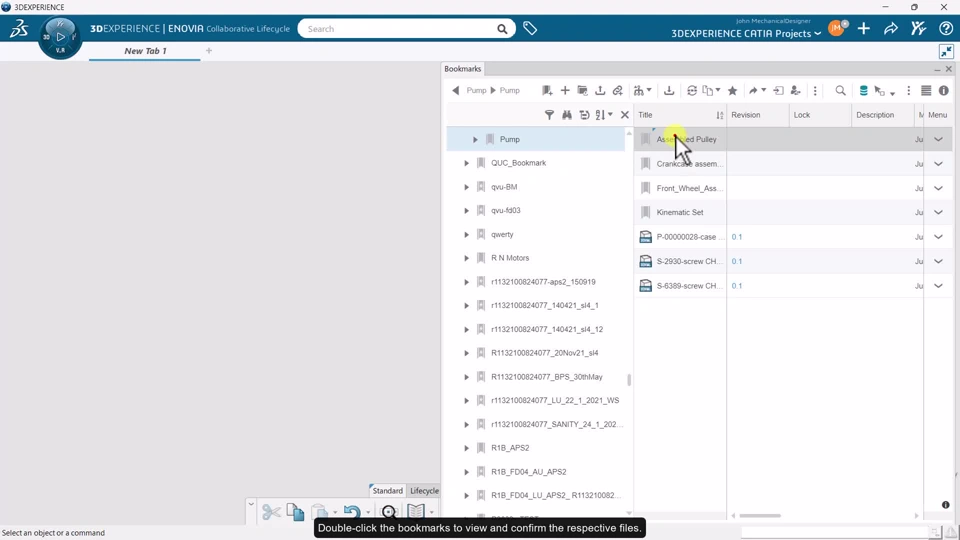
Task: Open menu chevron for S-6389-screw row
Action: coord(938,286)
